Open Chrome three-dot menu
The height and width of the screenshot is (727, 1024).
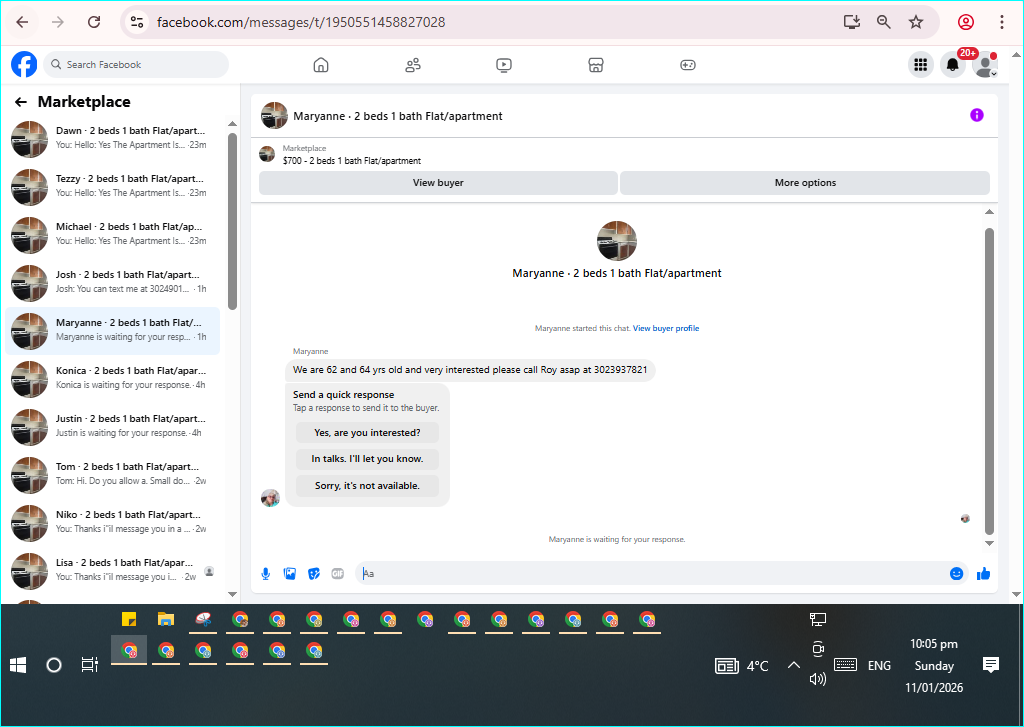(1002, 22)
